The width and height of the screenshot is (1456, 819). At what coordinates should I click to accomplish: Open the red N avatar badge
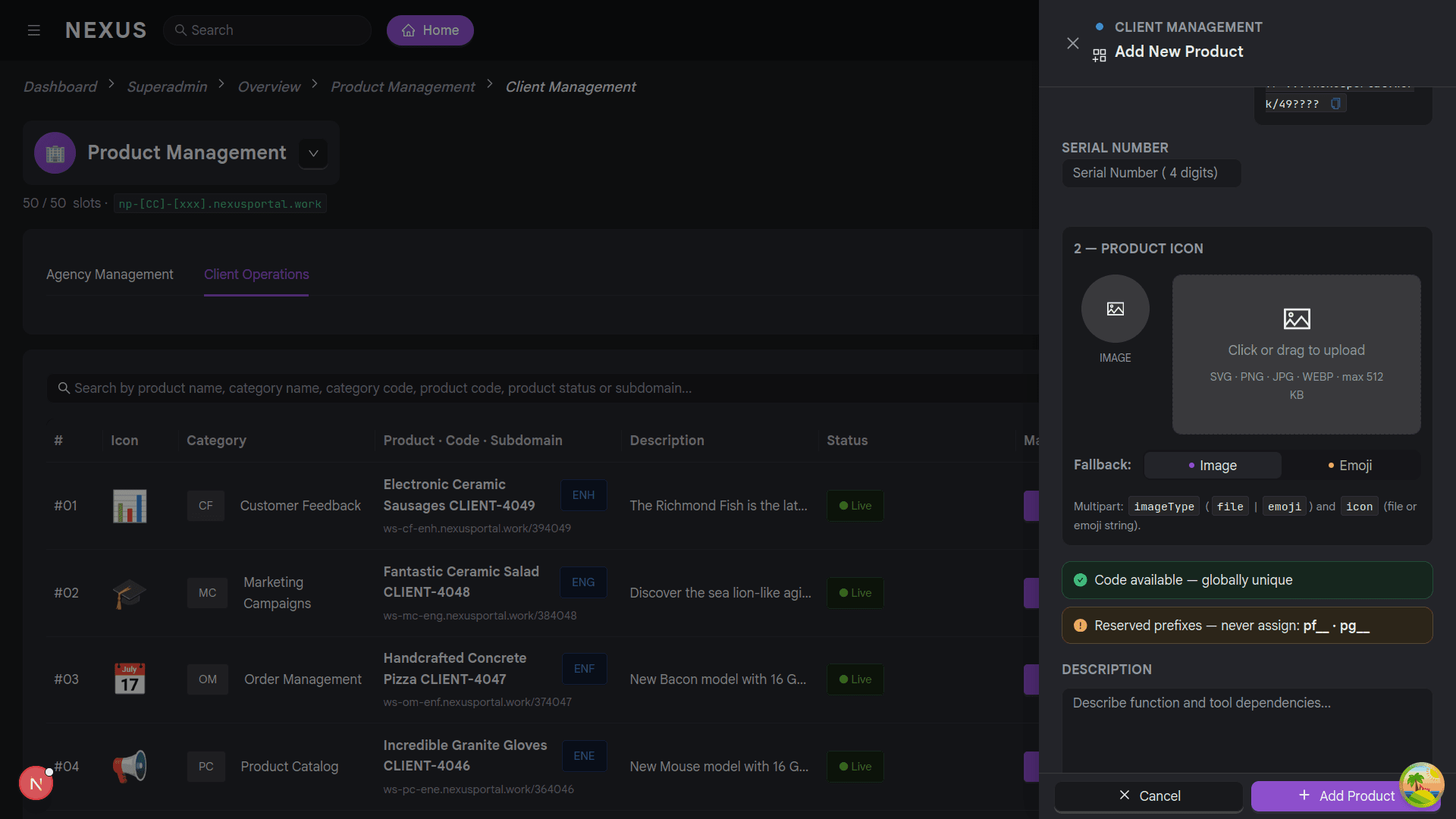tap(36, 783)
